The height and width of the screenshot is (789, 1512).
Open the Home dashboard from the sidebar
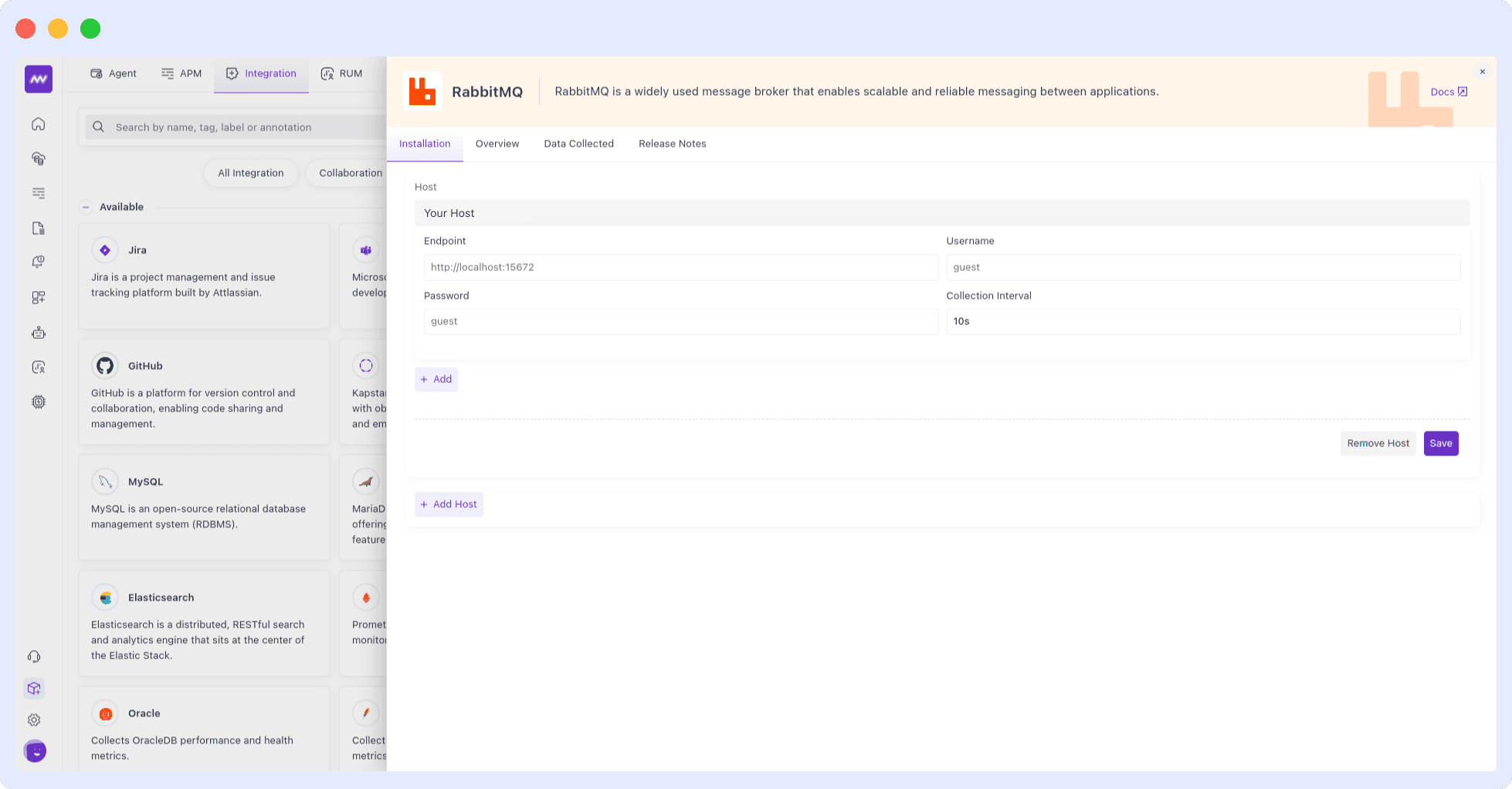(x=38, y=124)
